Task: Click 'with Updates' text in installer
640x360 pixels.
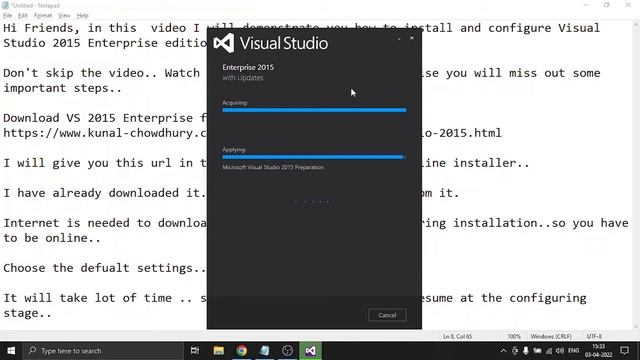Action: point(243,78)
